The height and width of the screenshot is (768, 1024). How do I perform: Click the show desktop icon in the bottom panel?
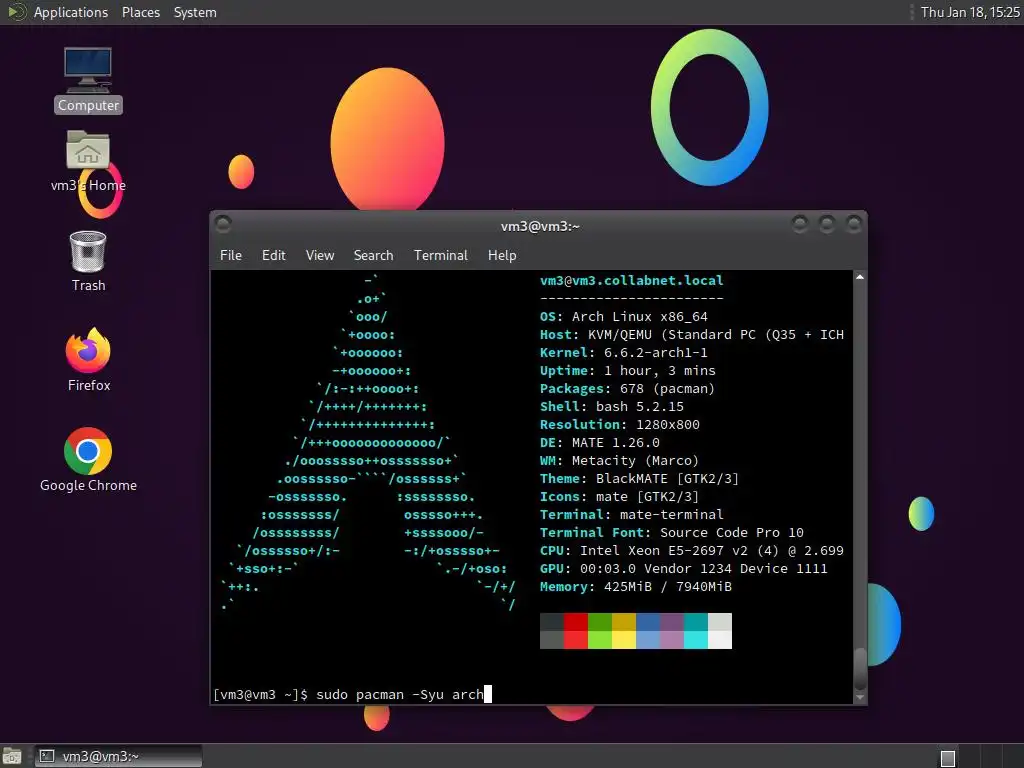[x=12, y=756]
